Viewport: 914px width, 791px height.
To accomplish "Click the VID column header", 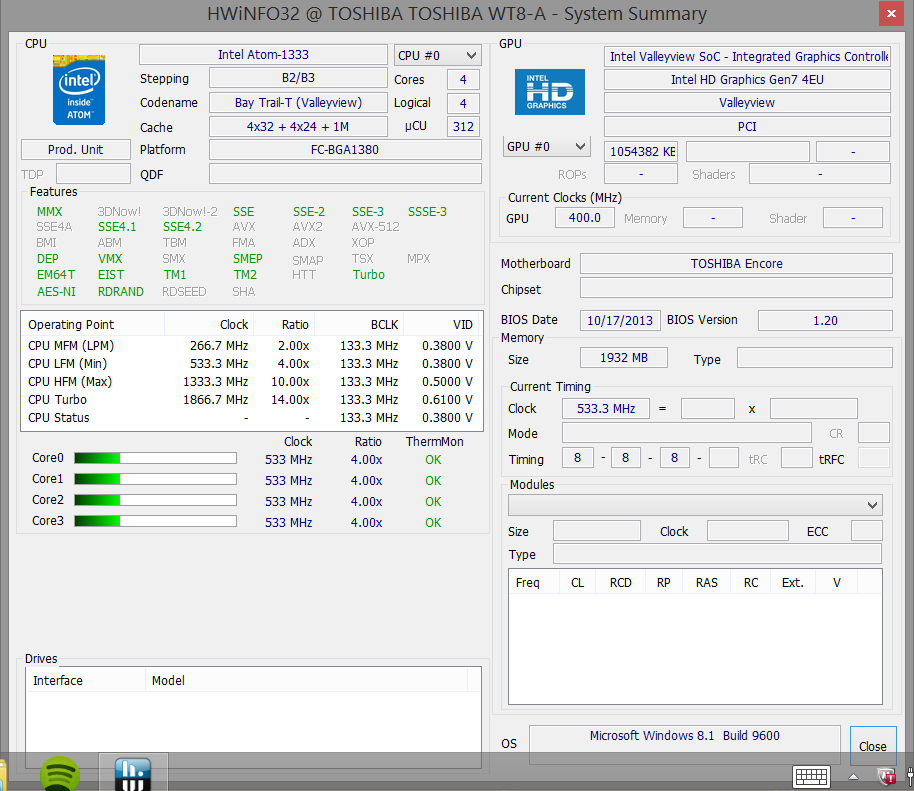I will (442, 325).
